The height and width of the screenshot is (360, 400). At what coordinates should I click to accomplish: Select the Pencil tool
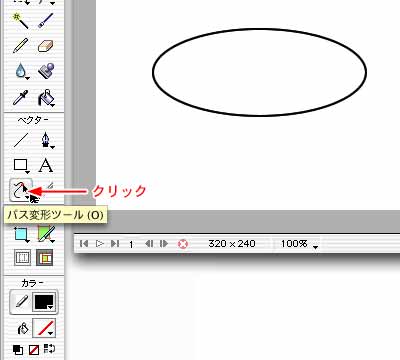(20, 46)
